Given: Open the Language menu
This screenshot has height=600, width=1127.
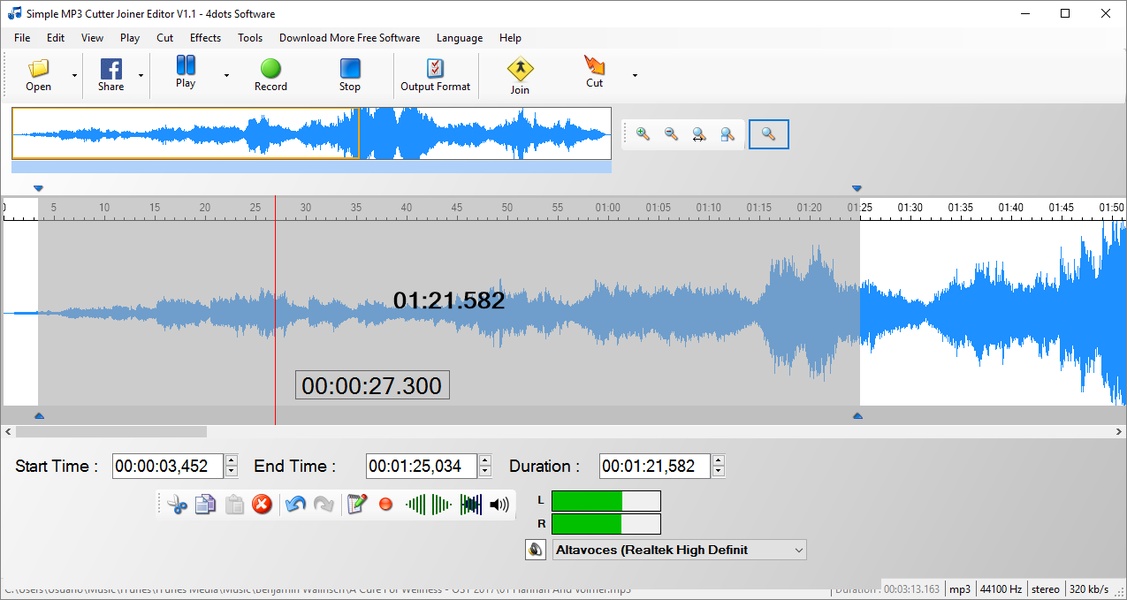Looking at the screenshot, I should [459, 38].
